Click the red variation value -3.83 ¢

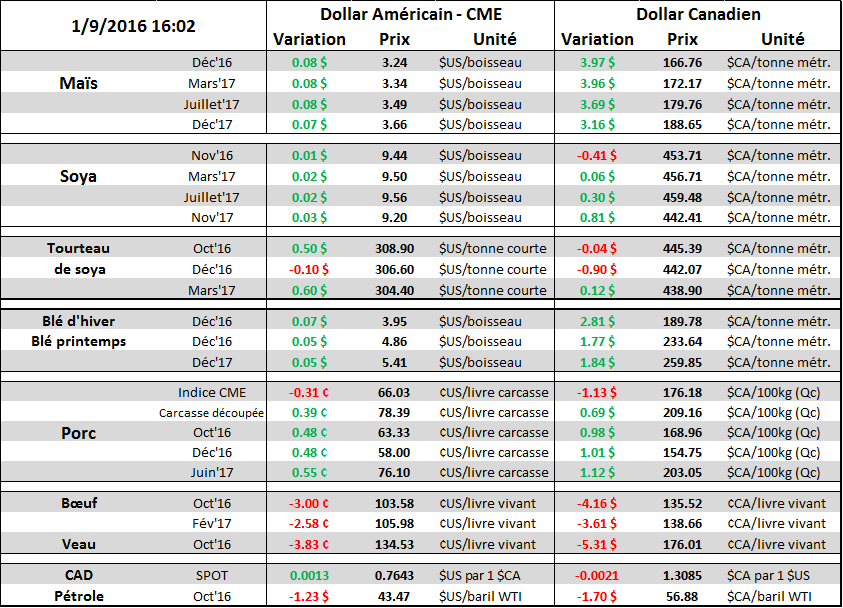click(x=308, y=544)
